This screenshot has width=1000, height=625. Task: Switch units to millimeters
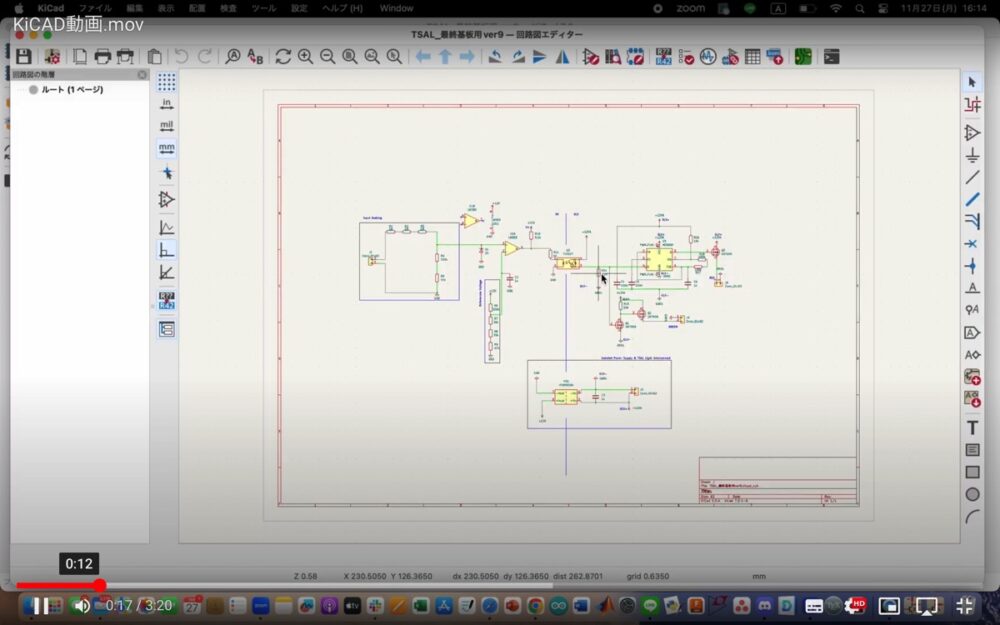[167, 148]
